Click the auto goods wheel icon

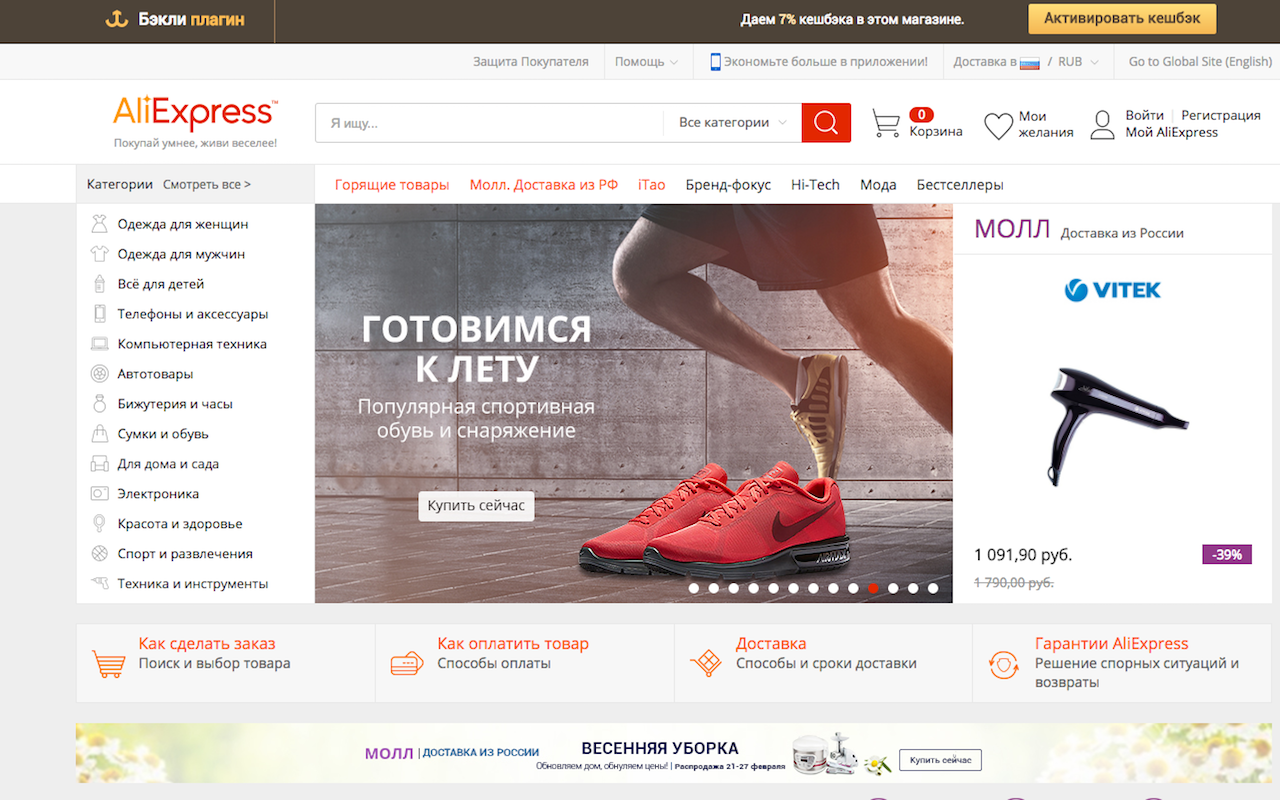point(99,374)
